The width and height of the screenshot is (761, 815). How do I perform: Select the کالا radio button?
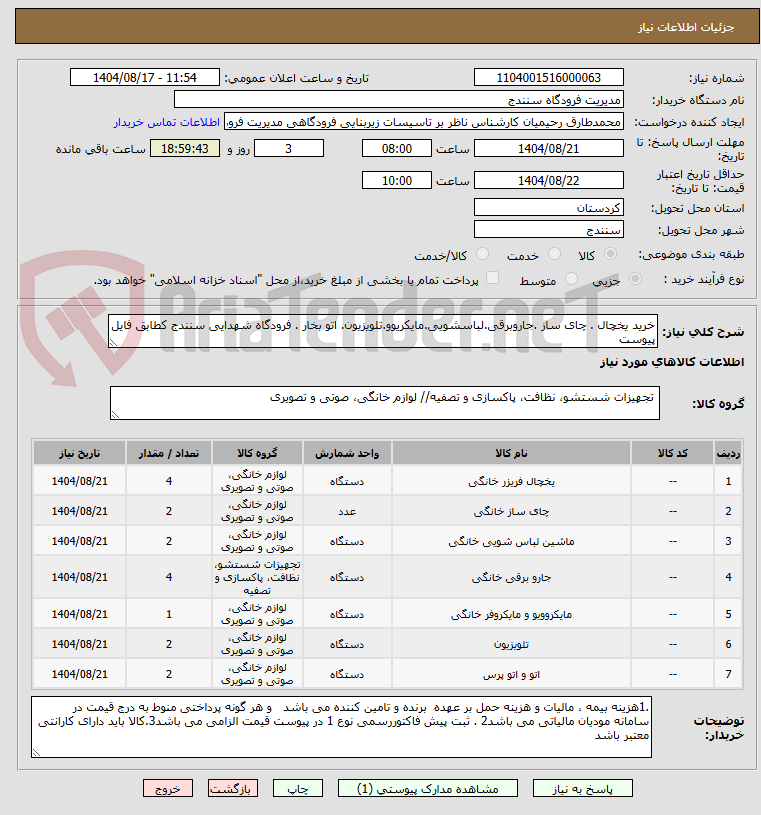pyautogui.click(x=610, y=254)
